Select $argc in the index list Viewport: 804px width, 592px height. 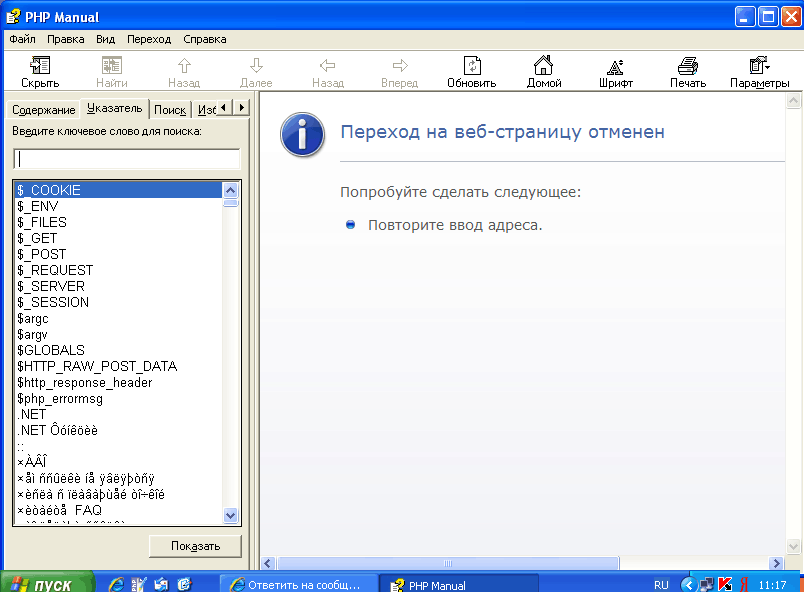(118, 318)
